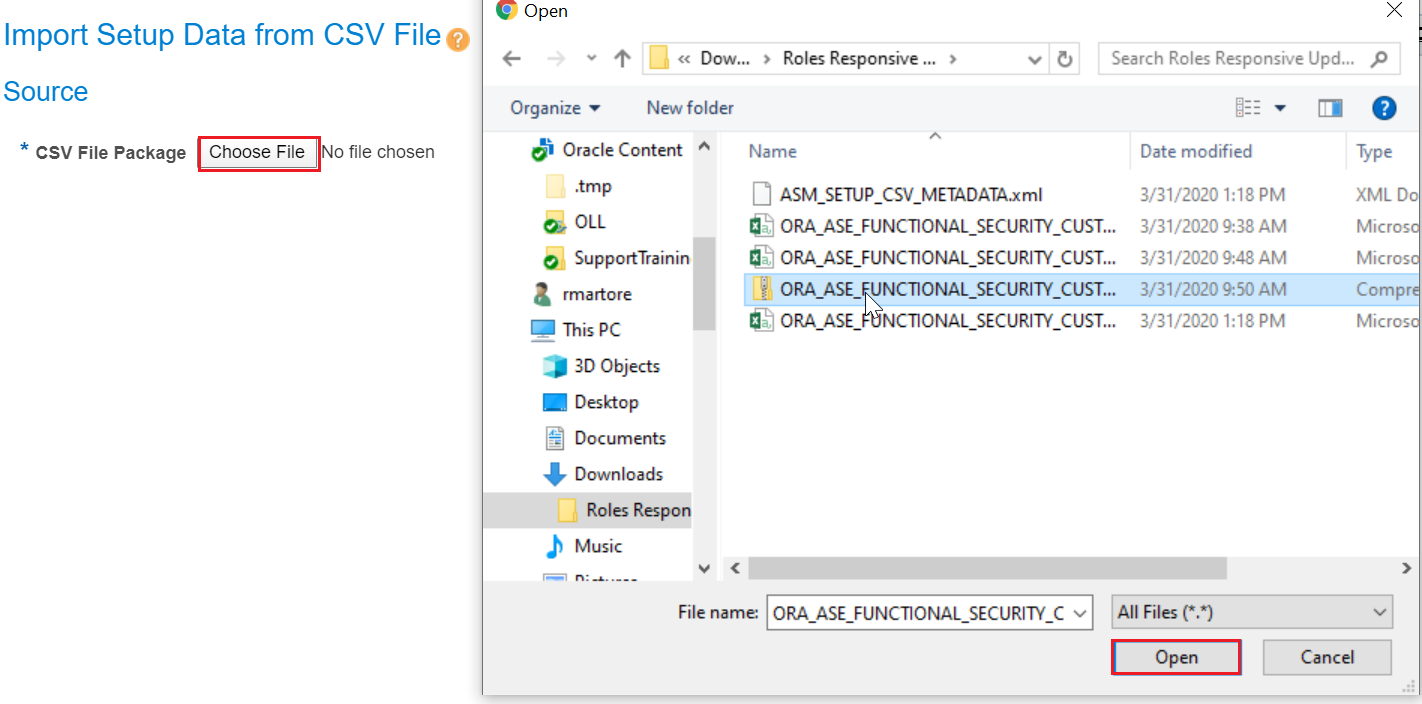The height and width of the screenshot is (704, 1422).
Task: Expand the address bar history dropdown
Action: tap(1034, 58)
